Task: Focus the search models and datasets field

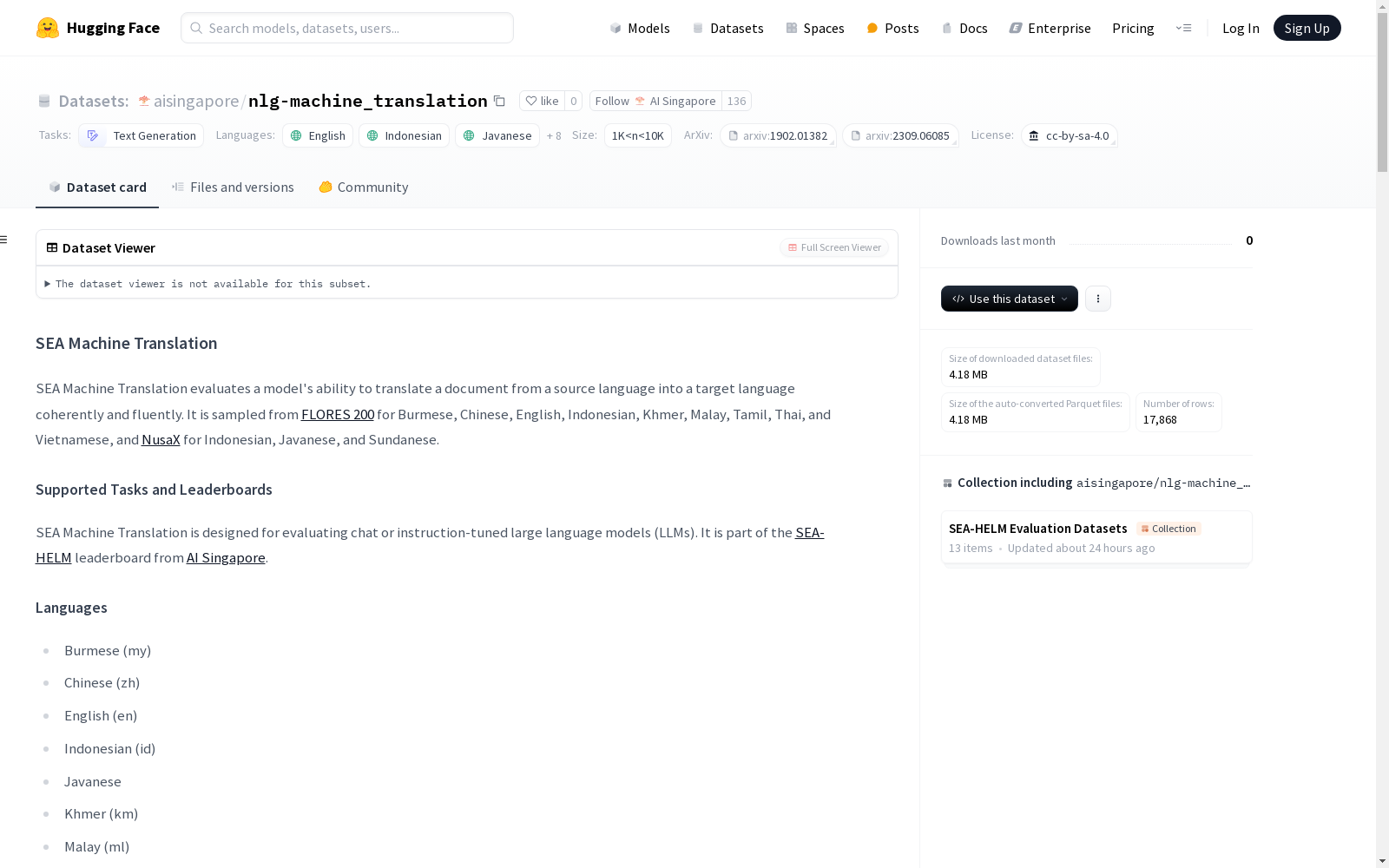Action: (x=347, y=28)
